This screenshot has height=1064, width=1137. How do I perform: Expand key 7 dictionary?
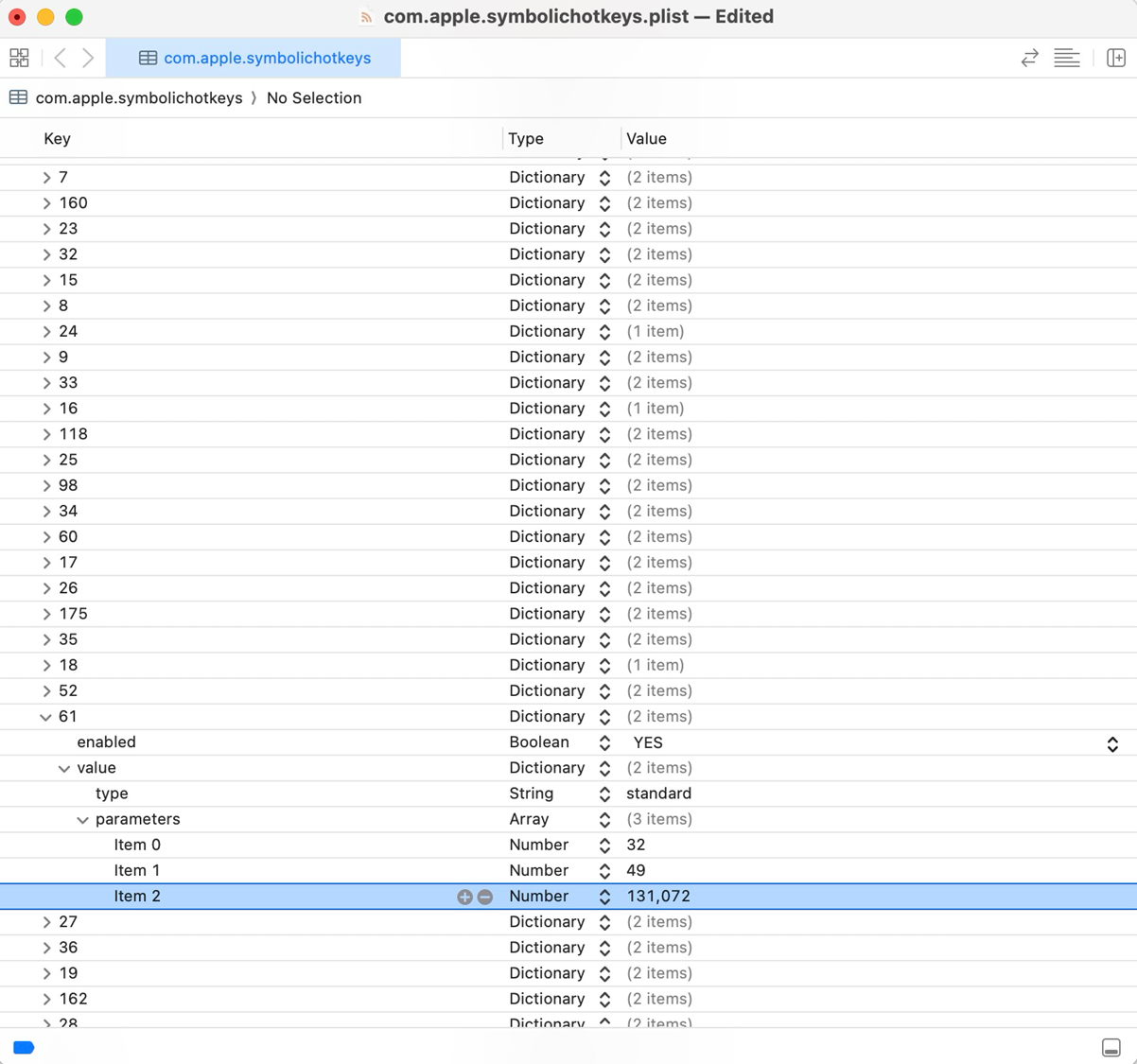[46, 178]
